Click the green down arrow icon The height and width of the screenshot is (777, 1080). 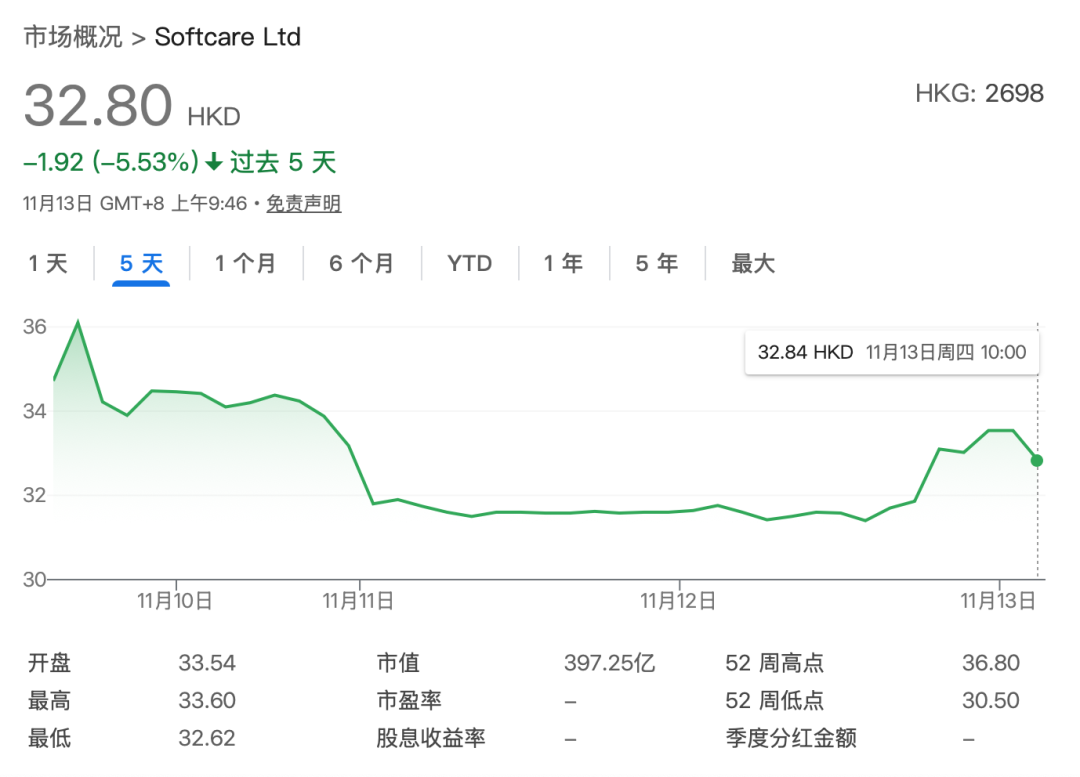click(214, 162)
